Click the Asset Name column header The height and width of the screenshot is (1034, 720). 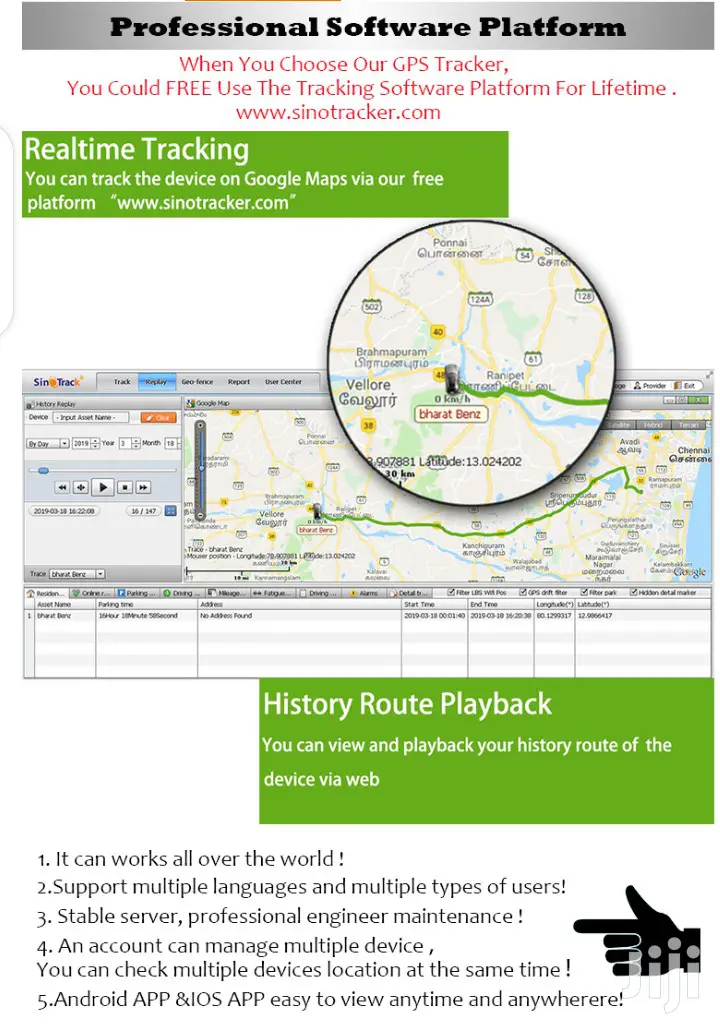tap(65, 605)
